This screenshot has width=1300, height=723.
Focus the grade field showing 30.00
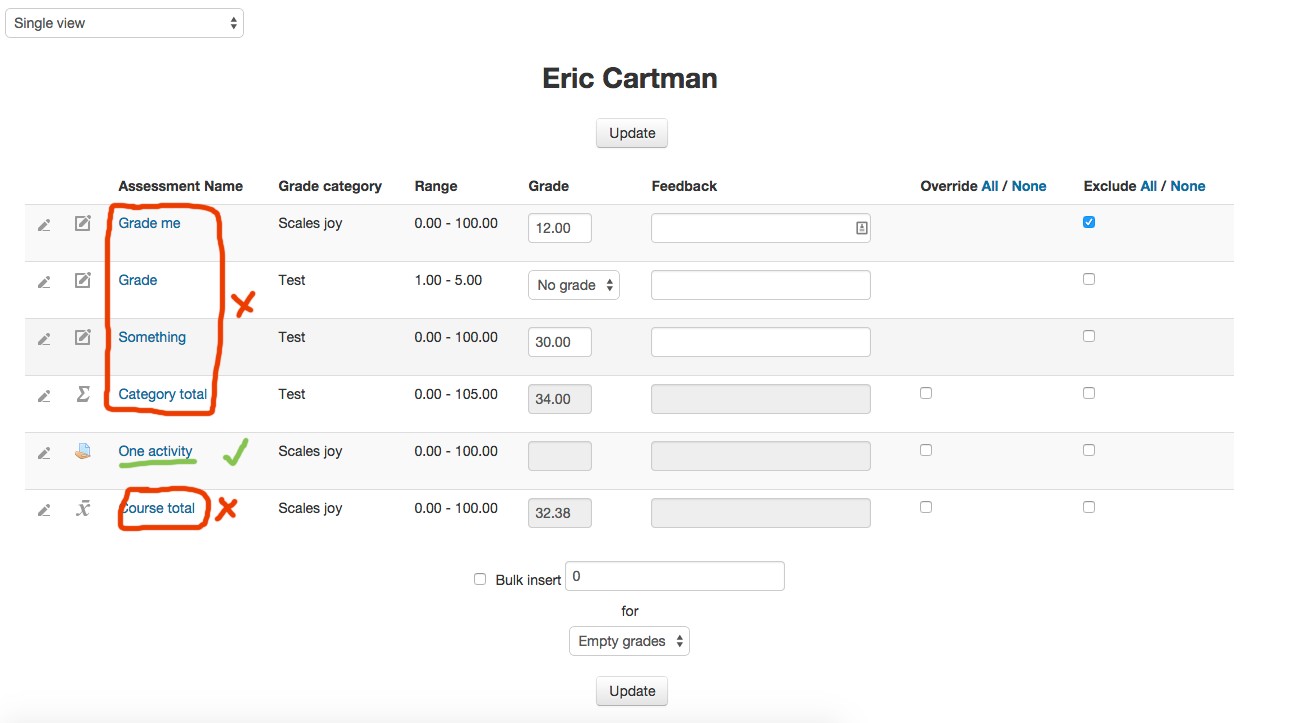coord(560,342)
